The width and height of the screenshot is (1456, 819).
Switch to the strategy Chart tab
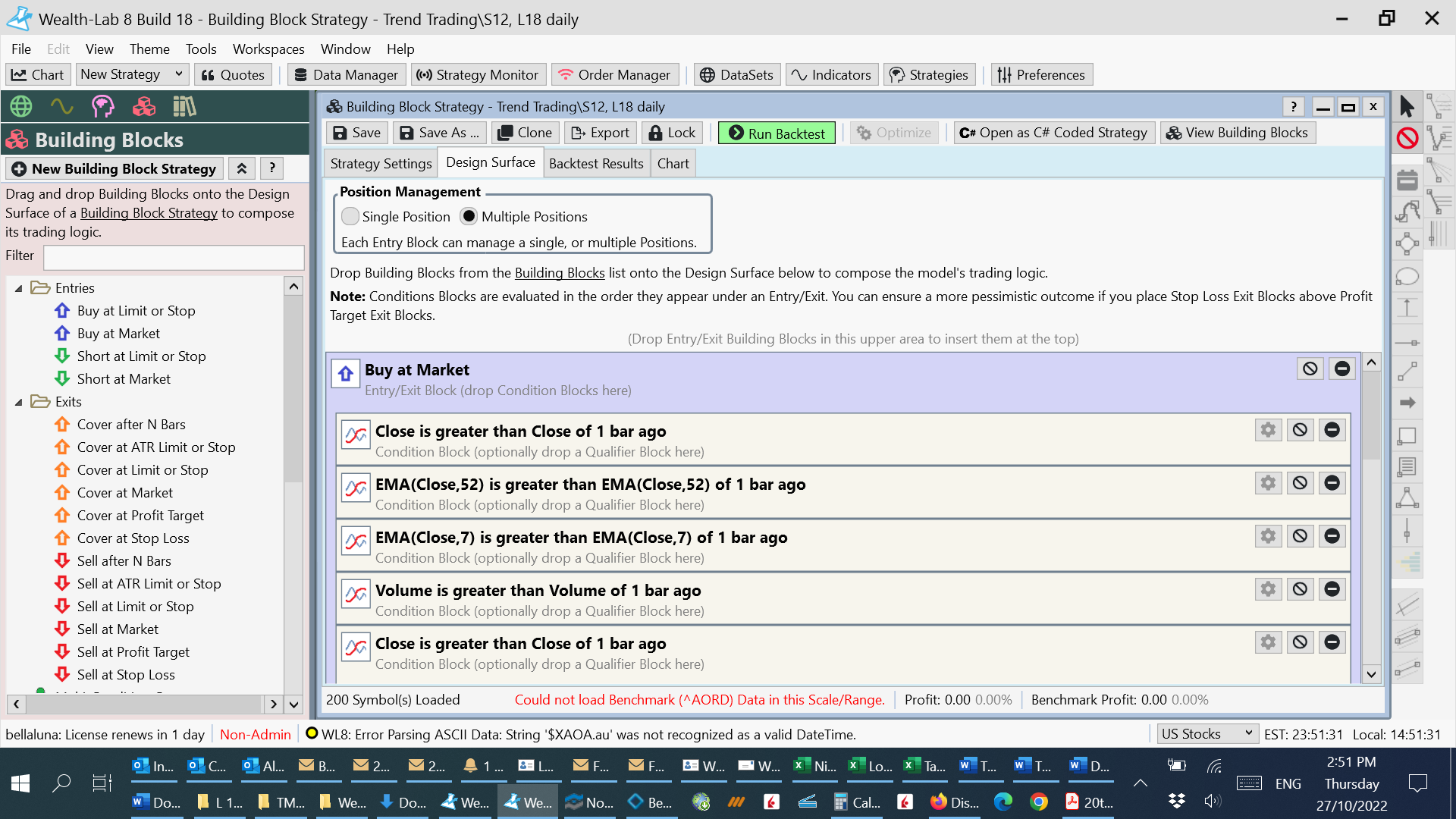pos(673,163)
